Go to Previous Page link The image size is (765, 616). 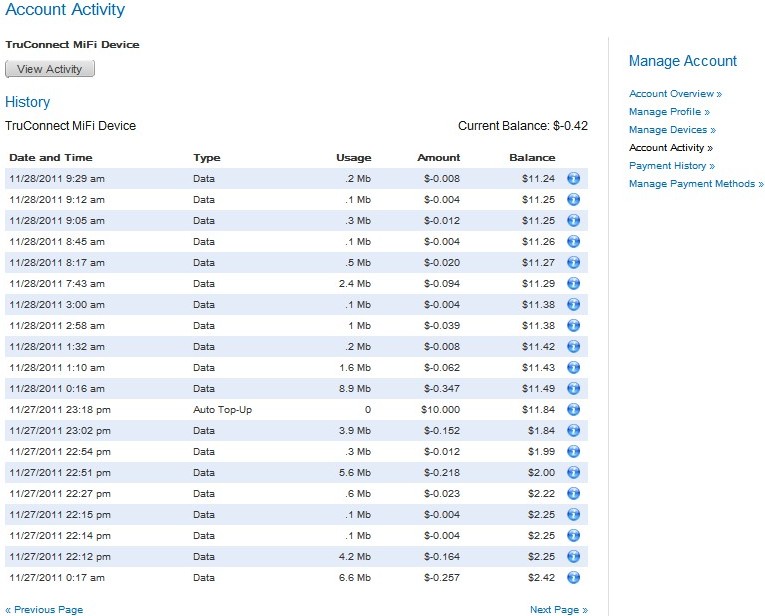coord(44,610)
